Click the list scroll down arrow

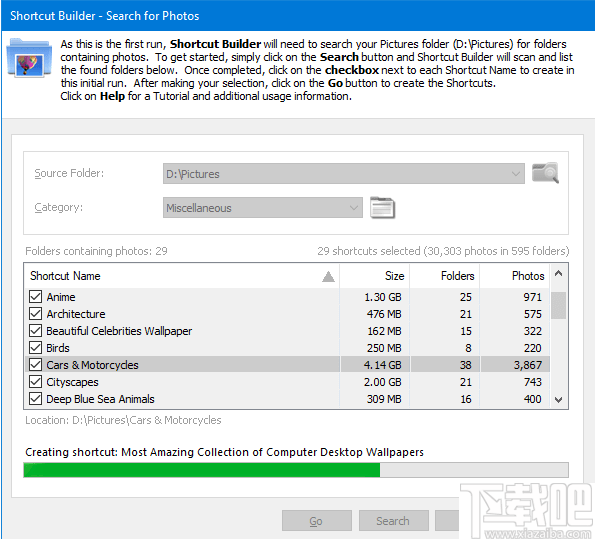pos(559,399)
